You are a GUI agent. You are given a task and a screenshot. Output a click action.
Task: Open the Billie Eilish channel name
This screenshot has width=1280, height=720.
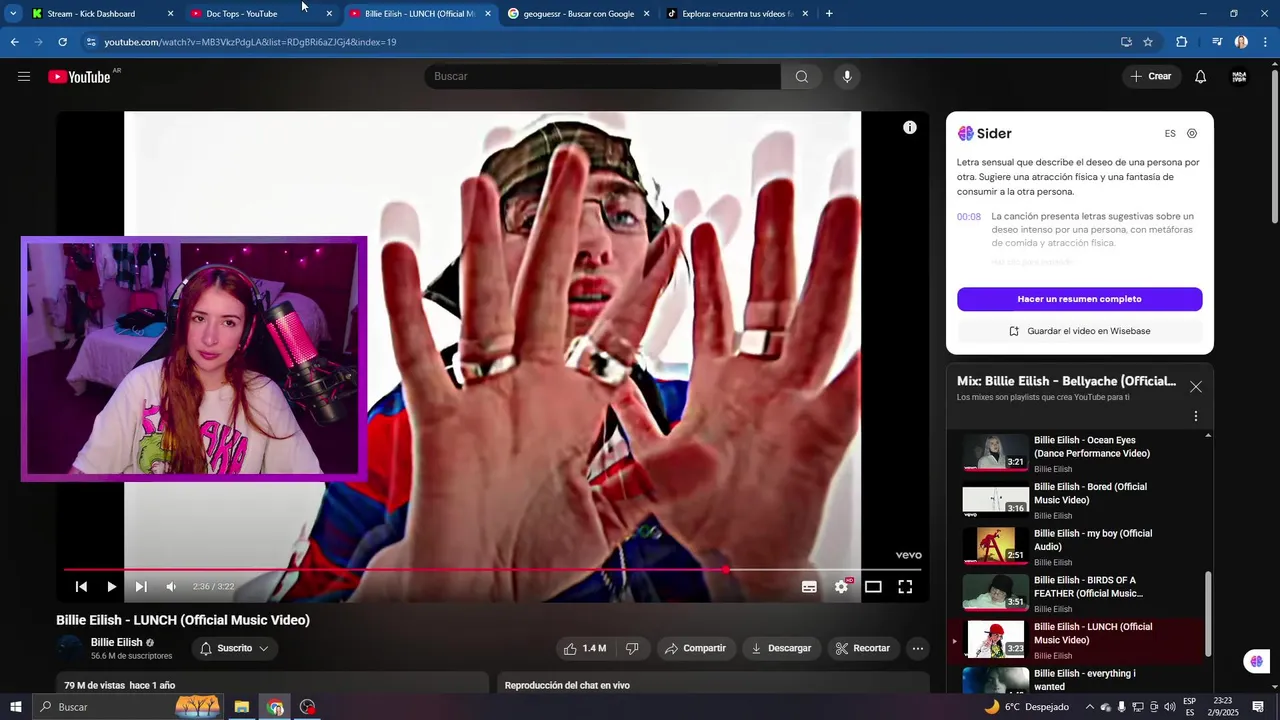pyautogui.click(x=116, y=642)
